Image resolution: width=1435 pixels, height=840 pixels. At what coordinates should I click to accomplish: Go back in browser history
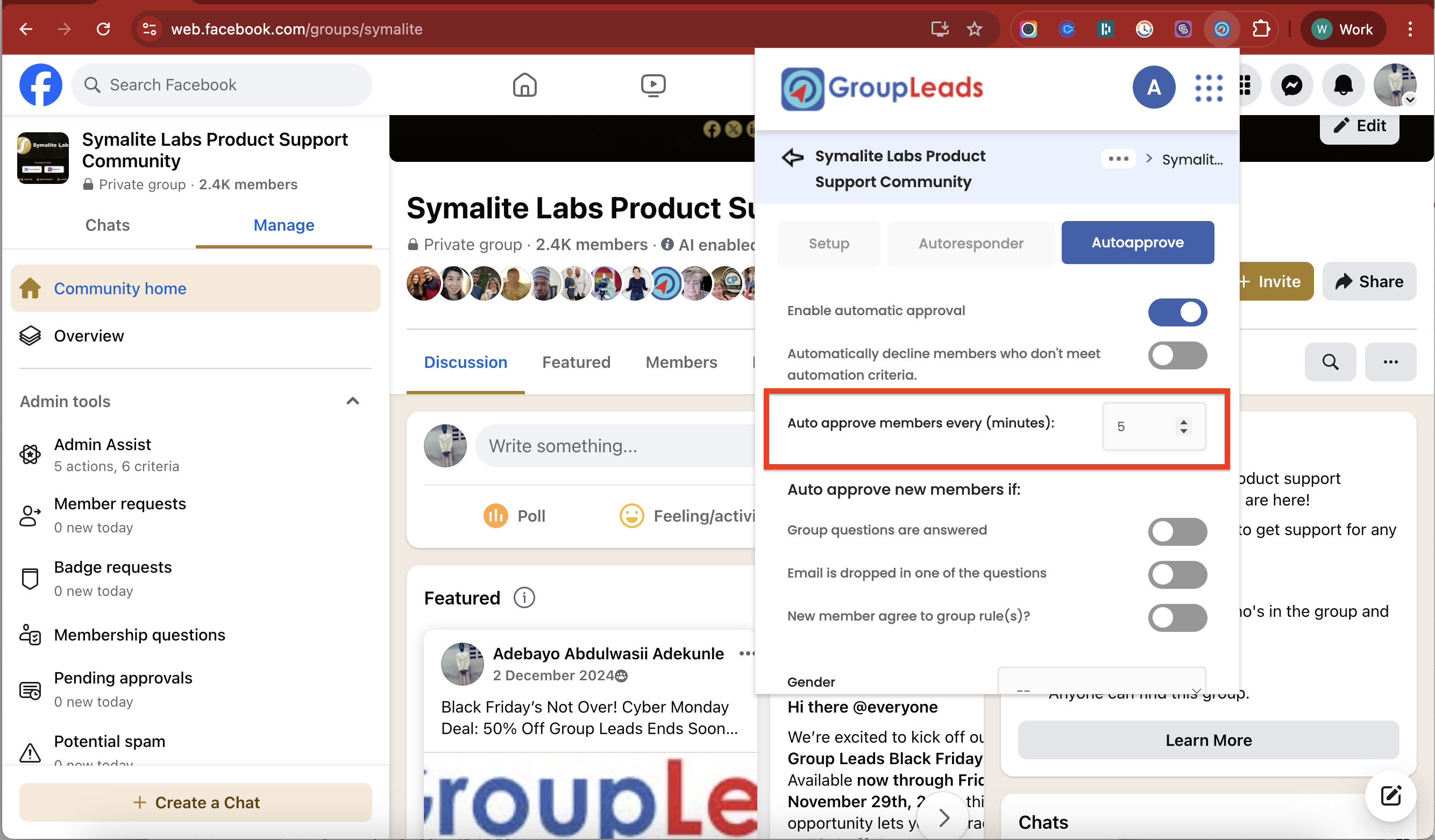(x=26, y=29)
